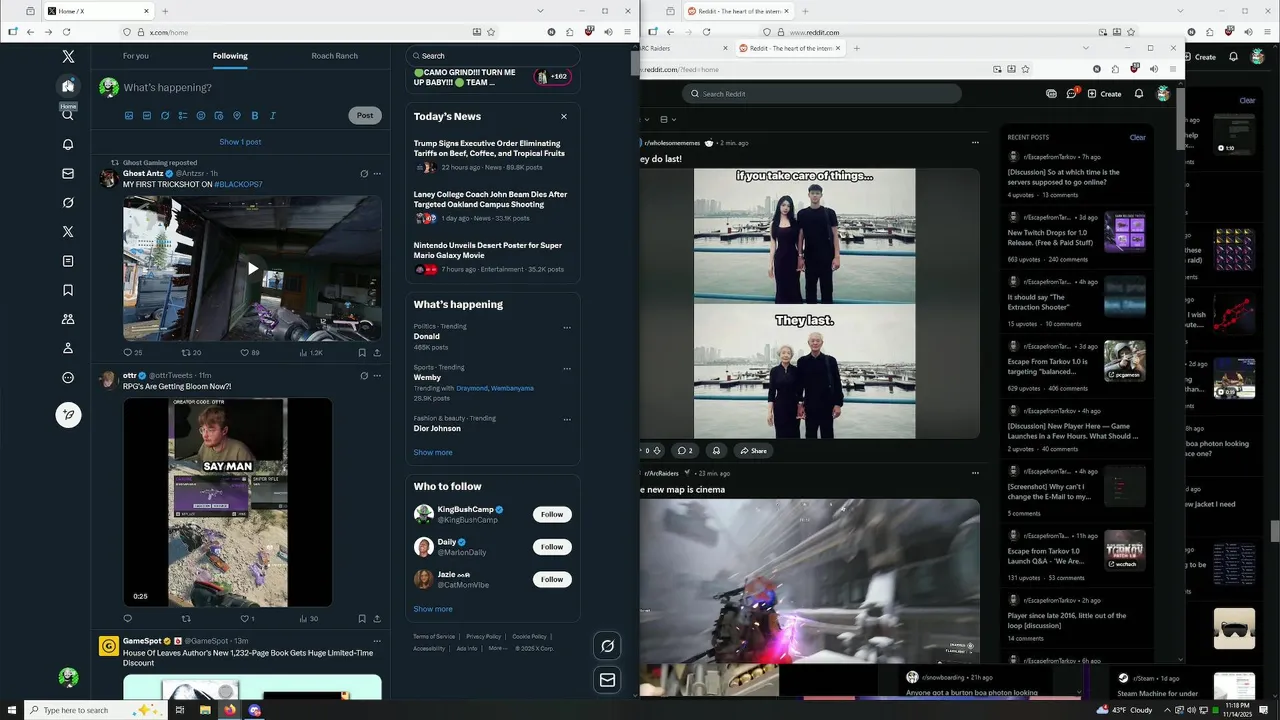Follow Daily @MarionDaily
This screenshot has width=1280, height=720.
tap(552, 547)
